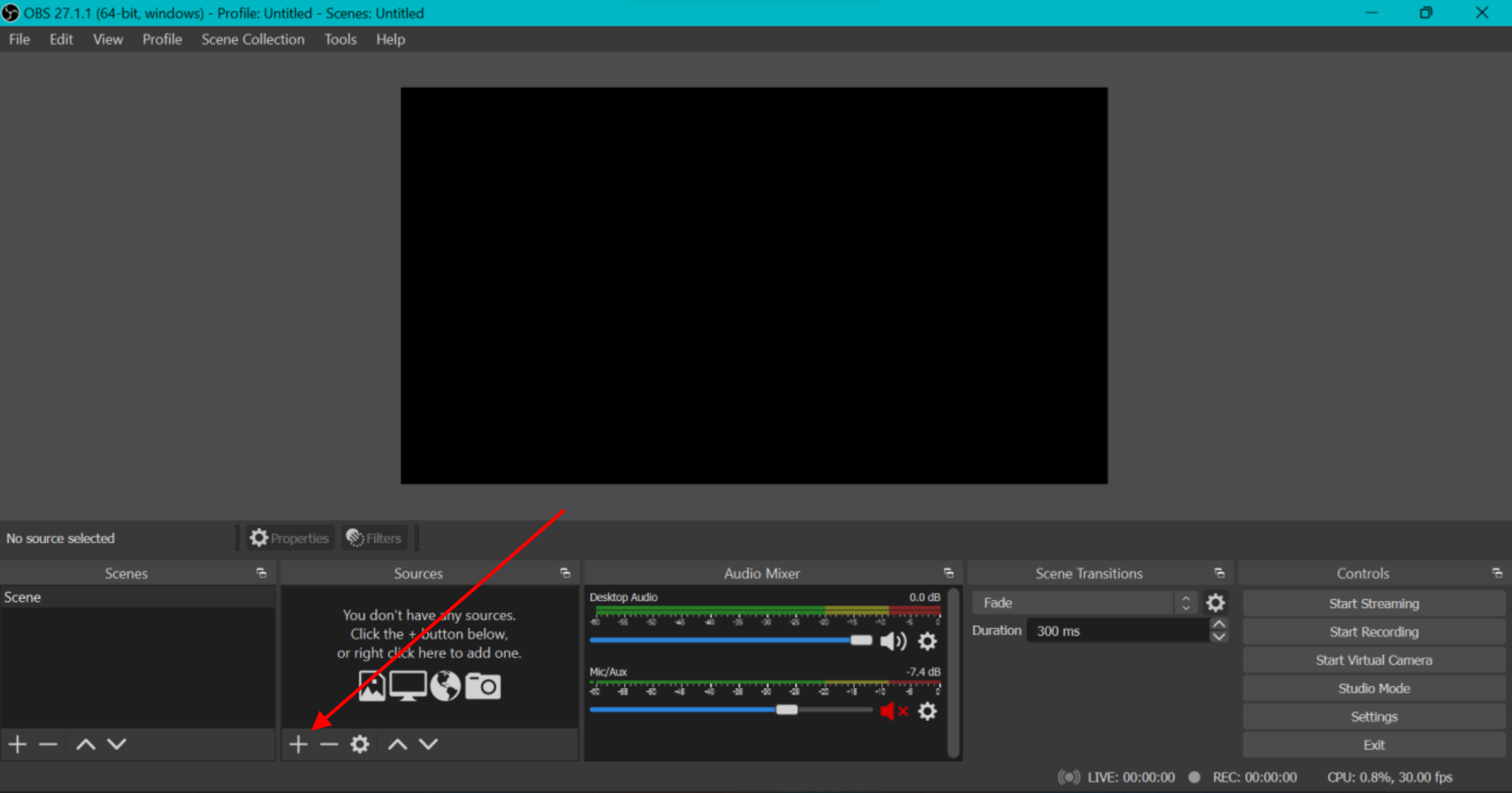Toggle Studio Mode
The height and width of the screenshot is (793, 1512).
click(1373, 688)
